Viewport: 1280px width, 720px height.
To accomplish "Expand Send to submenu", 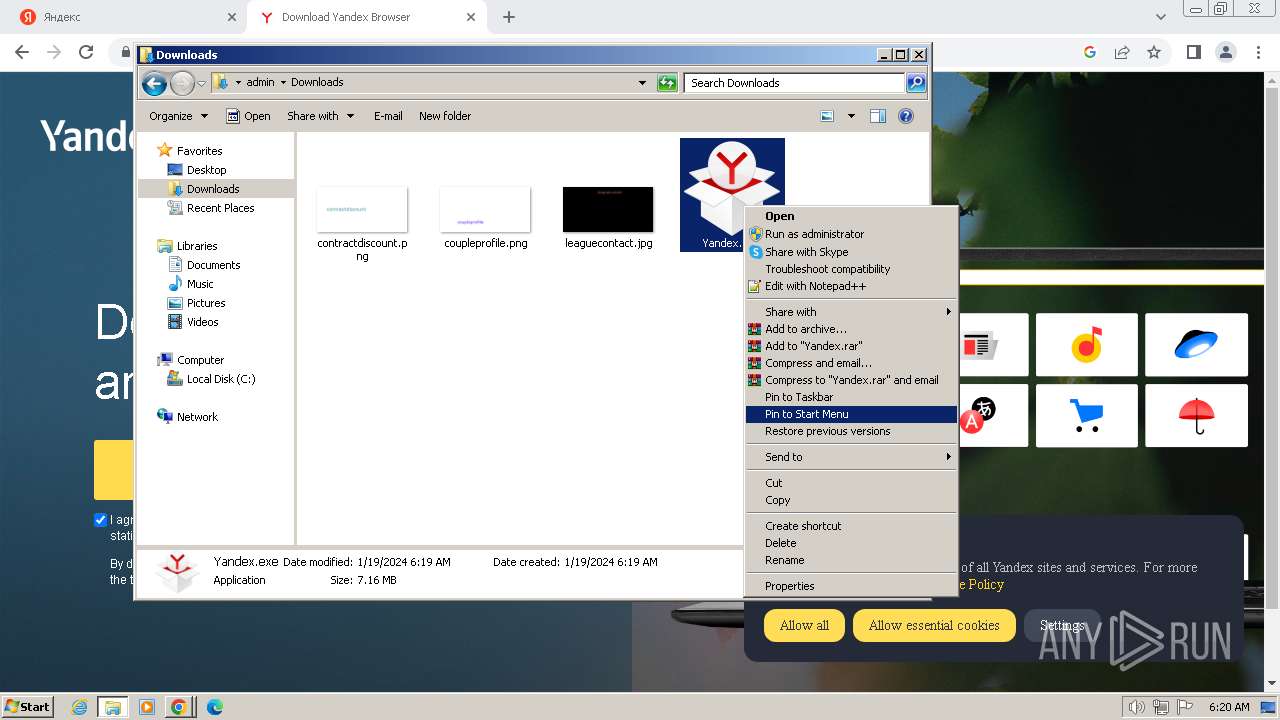I will click(x=851, y=457).
